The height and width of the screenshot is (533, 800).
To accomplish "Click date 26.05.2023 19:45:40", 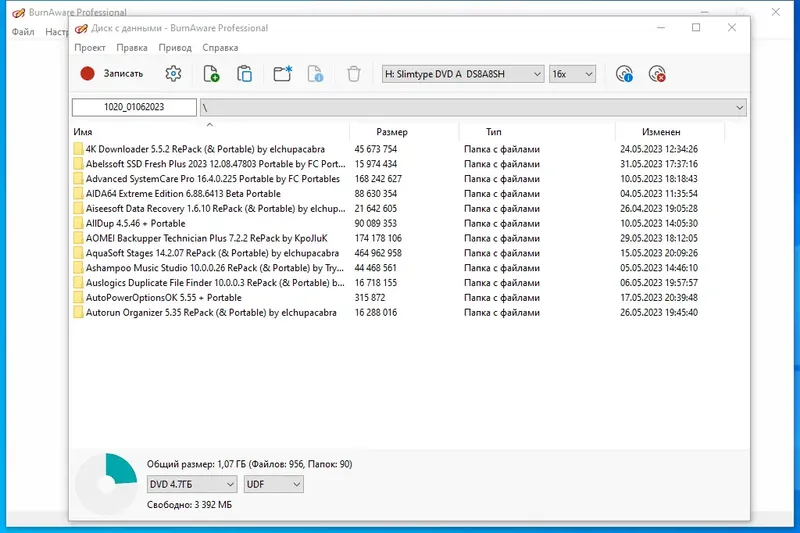I will pos(659,312).
